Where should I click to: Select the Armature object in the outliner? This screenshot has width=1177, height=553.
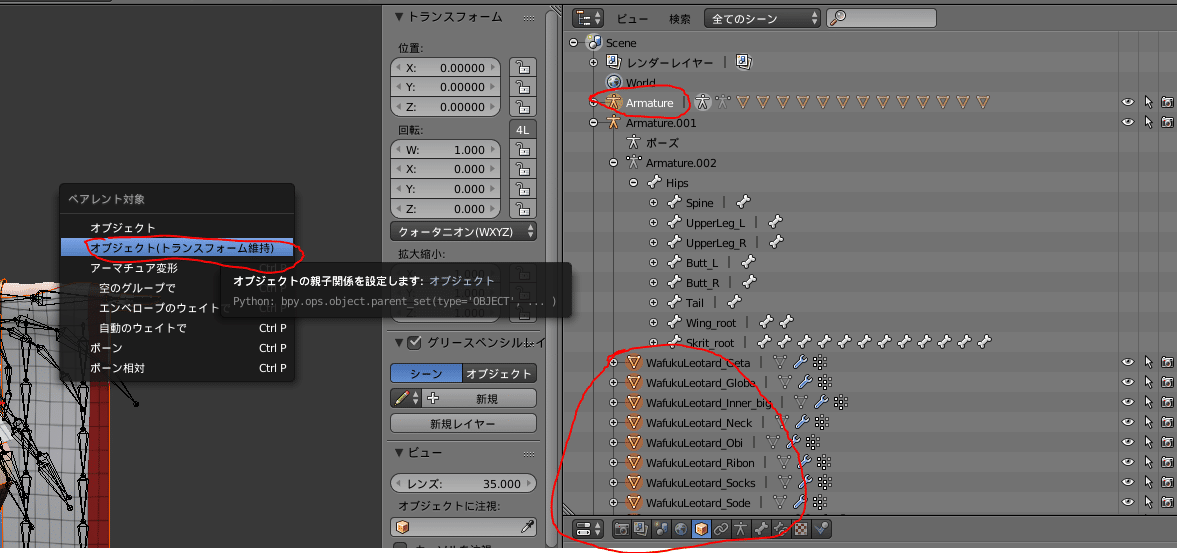(649, 102)
